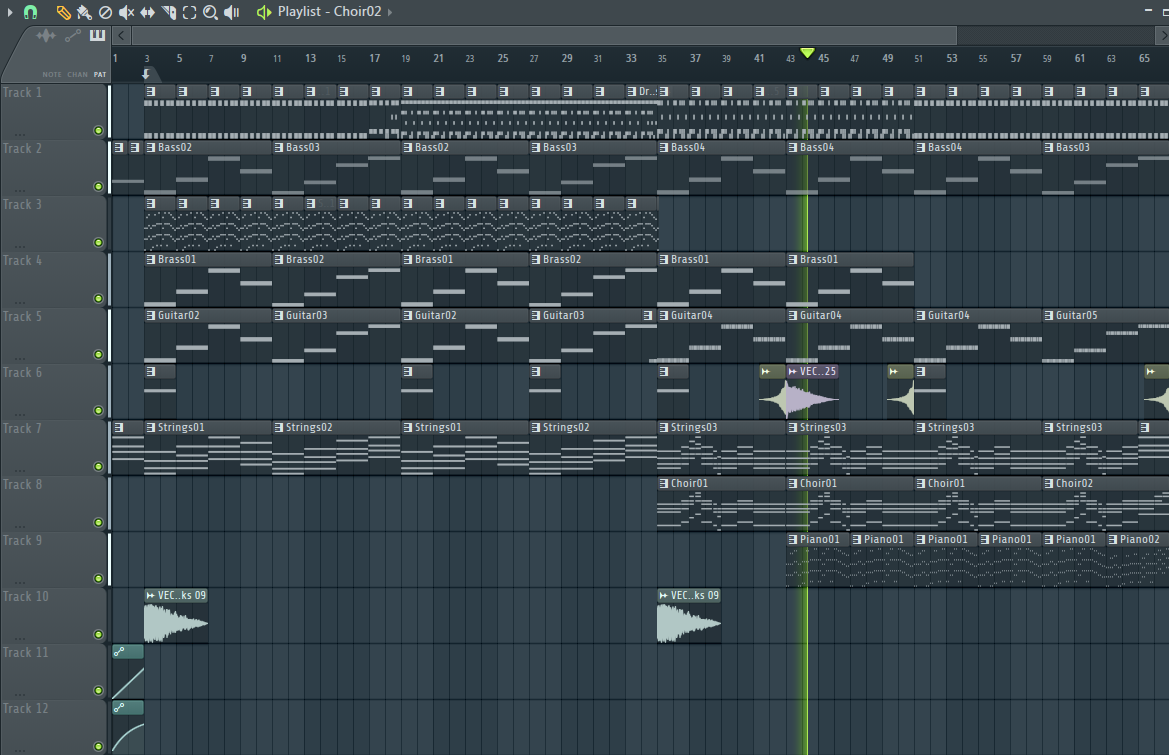The height and width of the screenshot is (755, 1169).
Task: Switch to the PAT tab
Action: click(100, 75)
